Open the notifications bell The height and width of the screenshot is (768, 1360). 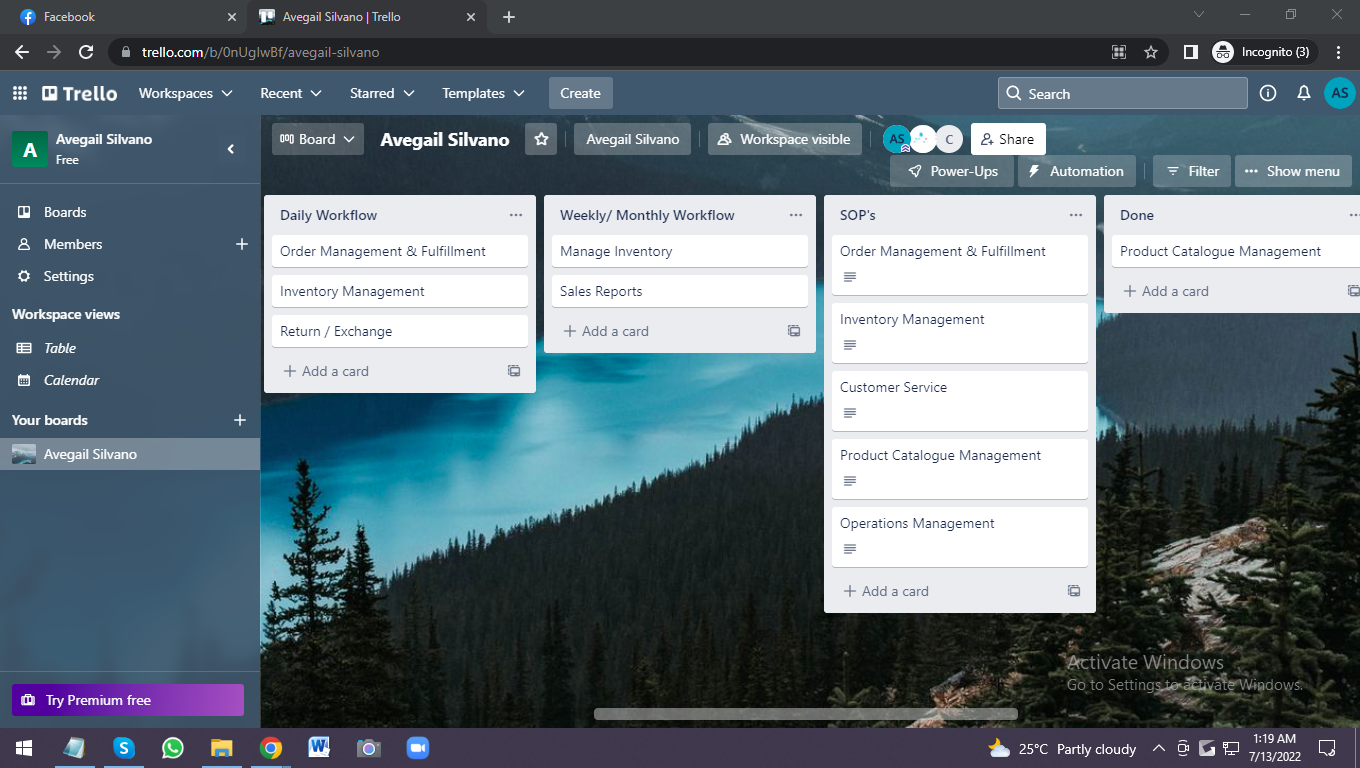pos(1304,93)
